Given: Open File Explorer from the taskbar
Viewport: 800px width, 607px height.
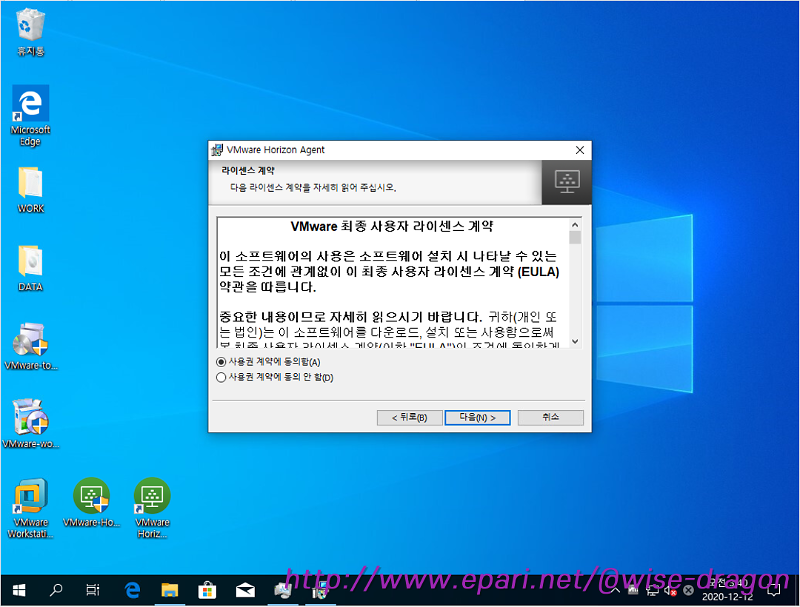Looking at the screenshot, I should 169,591.
